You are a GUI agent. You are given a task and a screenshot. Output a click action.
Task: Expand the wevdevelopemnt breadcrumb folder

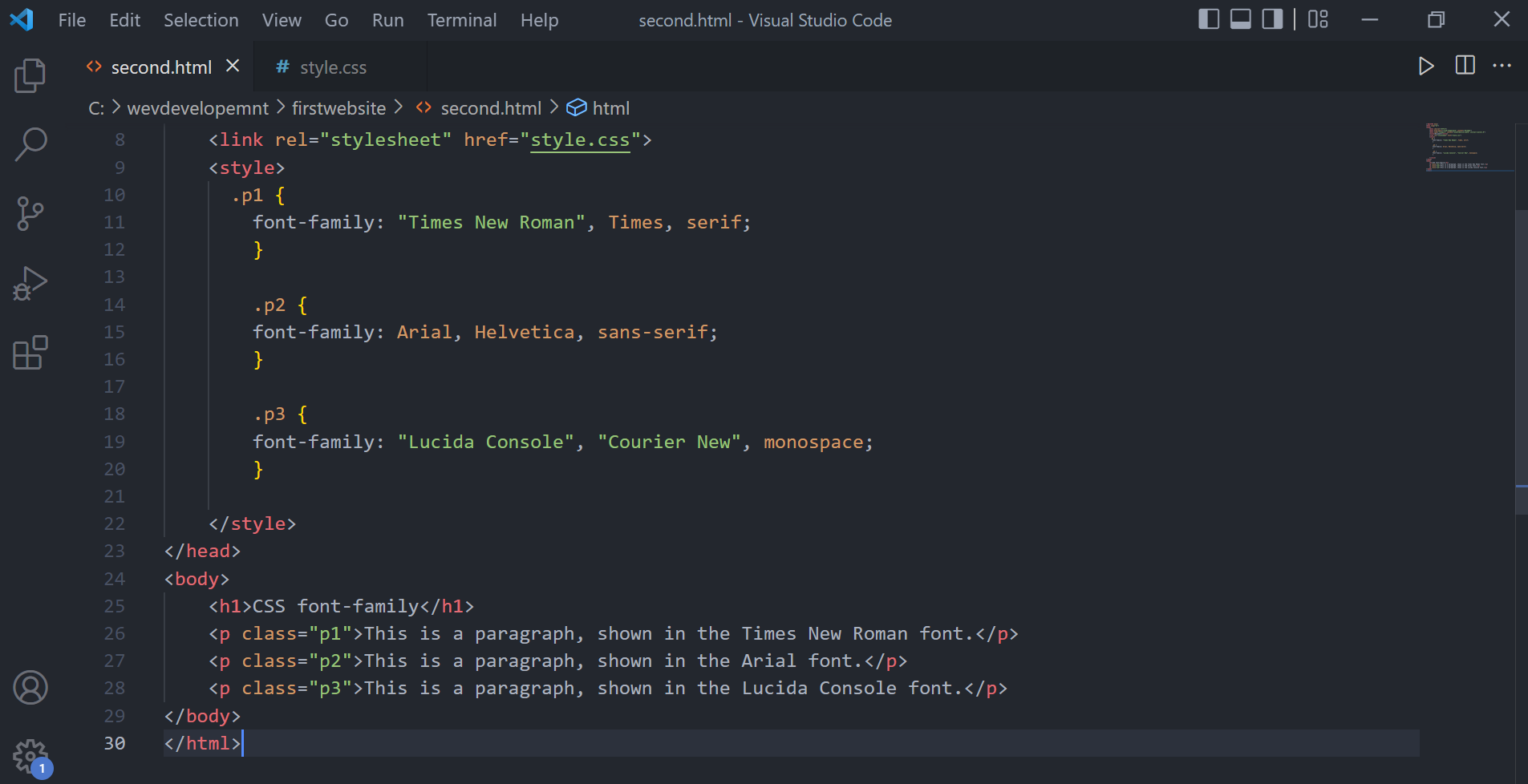click(198, 108)
